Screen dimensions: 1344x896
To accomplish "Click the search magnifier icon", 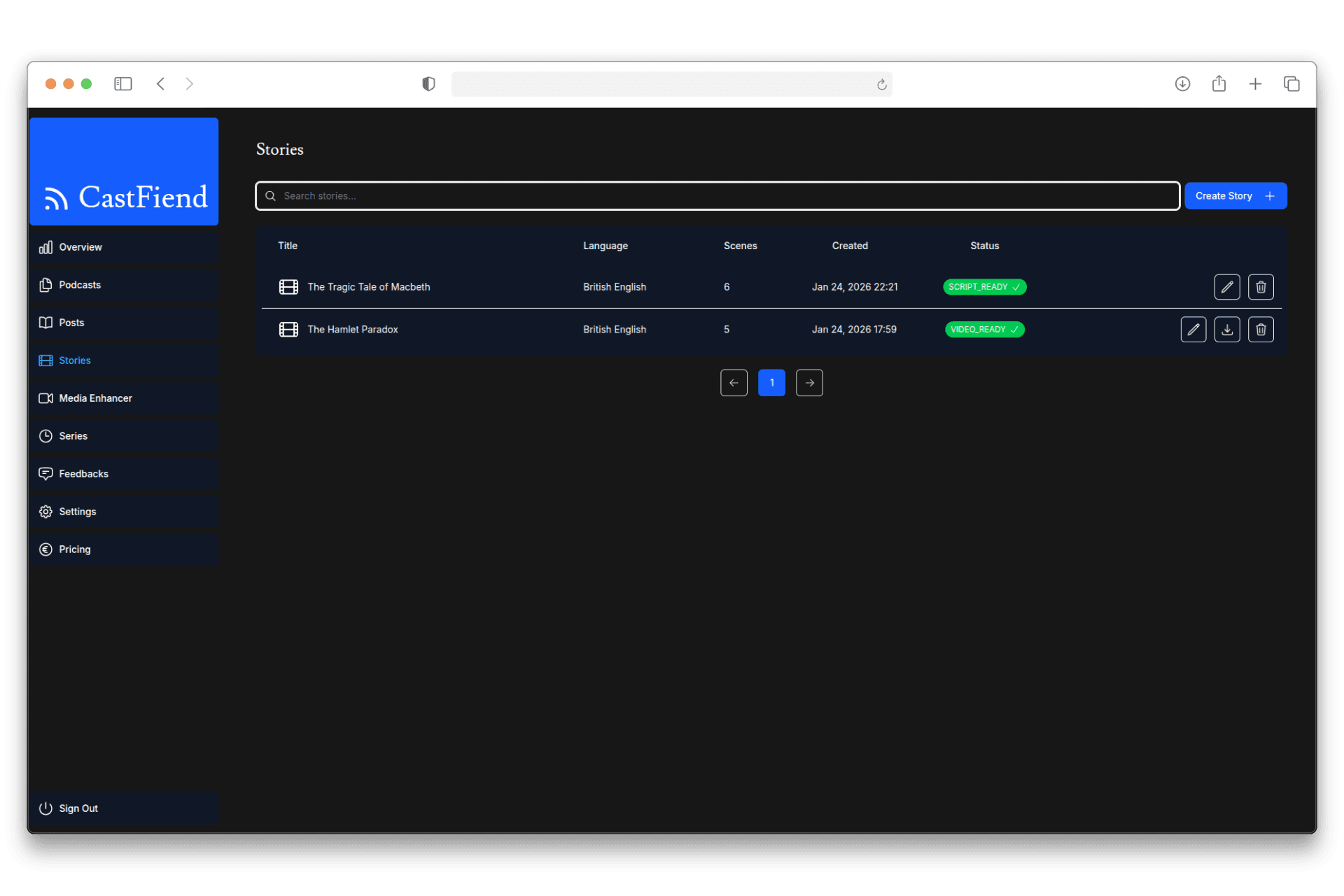I will (270, 196).
